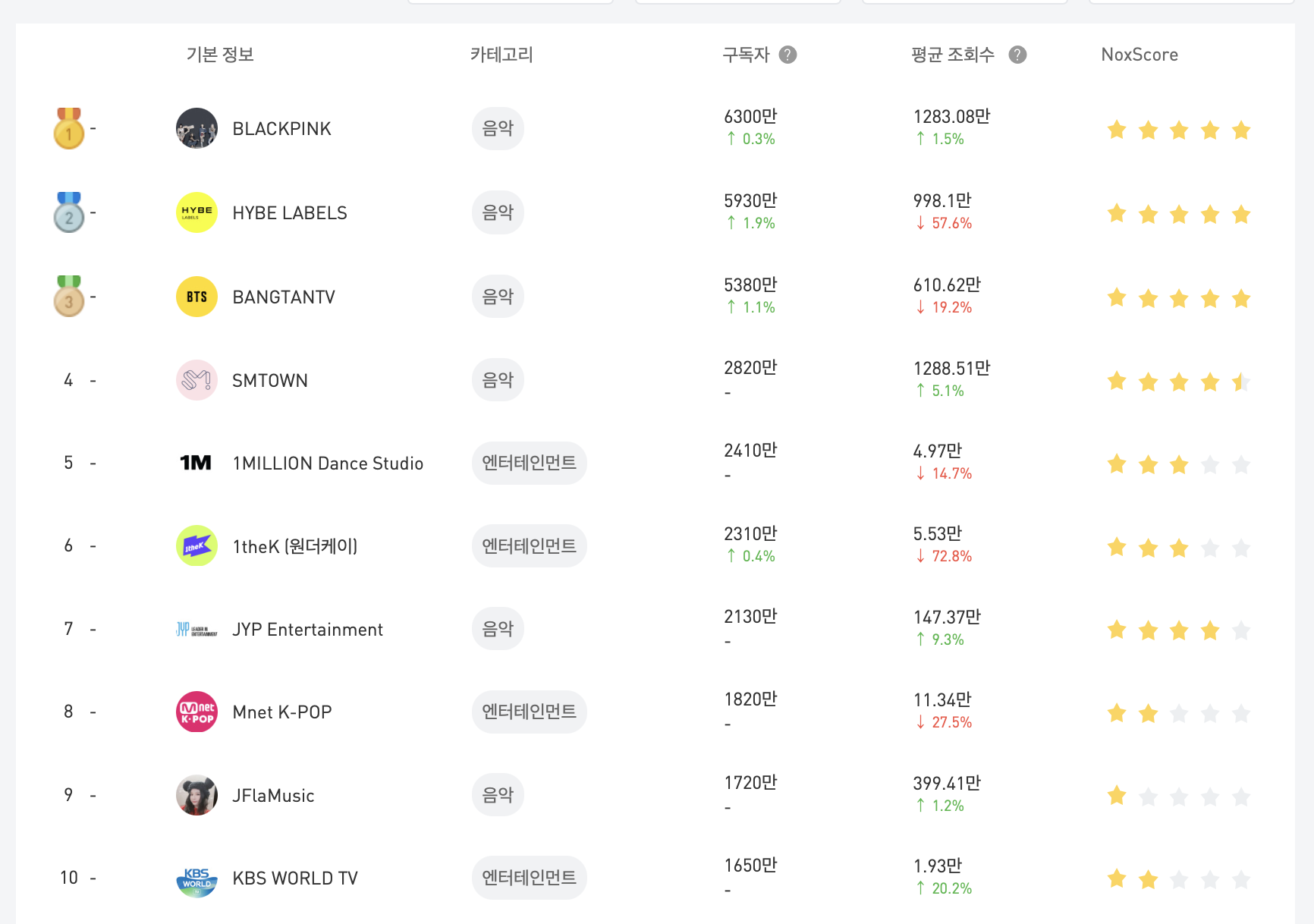The height and width of the screenshot is (924, 1314).
Task: Click 1theK views drop 72.8%
Action: 943,556
